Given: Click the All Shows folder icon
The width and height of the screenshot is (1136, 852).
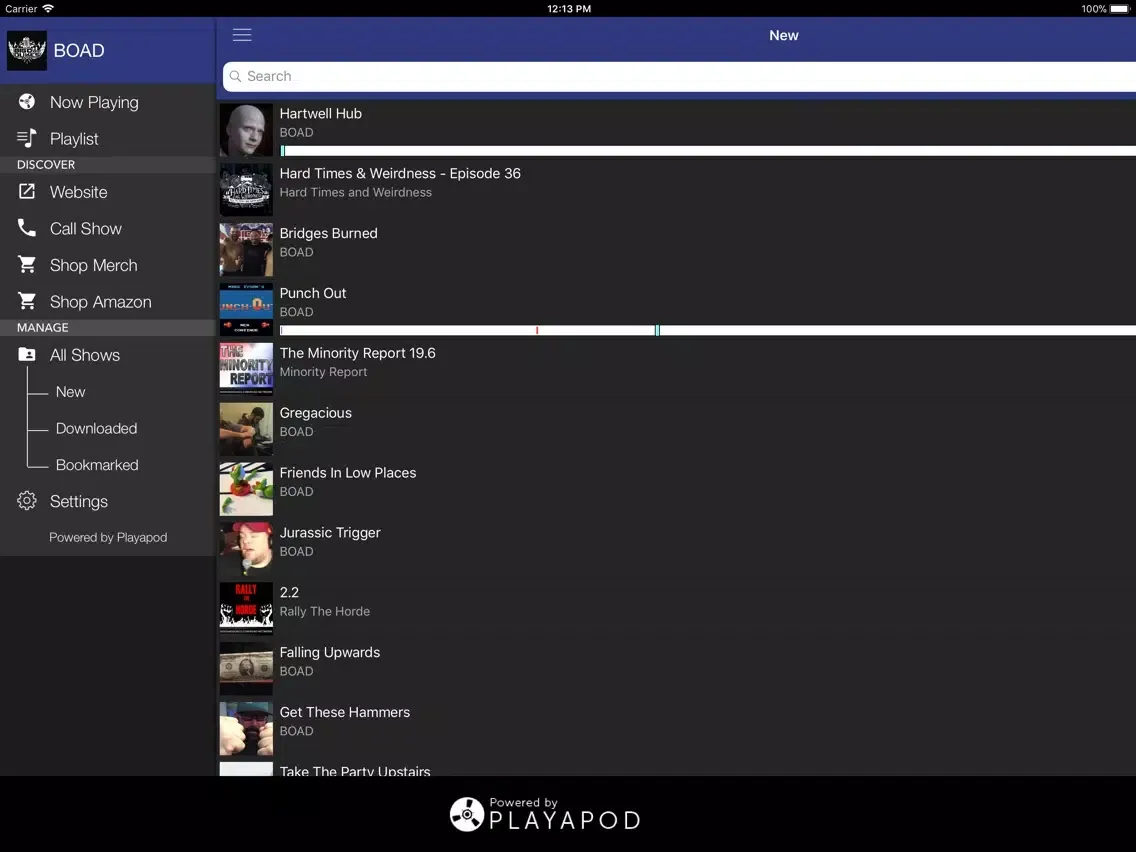Looking at the screenshot, I should (27, 354).
